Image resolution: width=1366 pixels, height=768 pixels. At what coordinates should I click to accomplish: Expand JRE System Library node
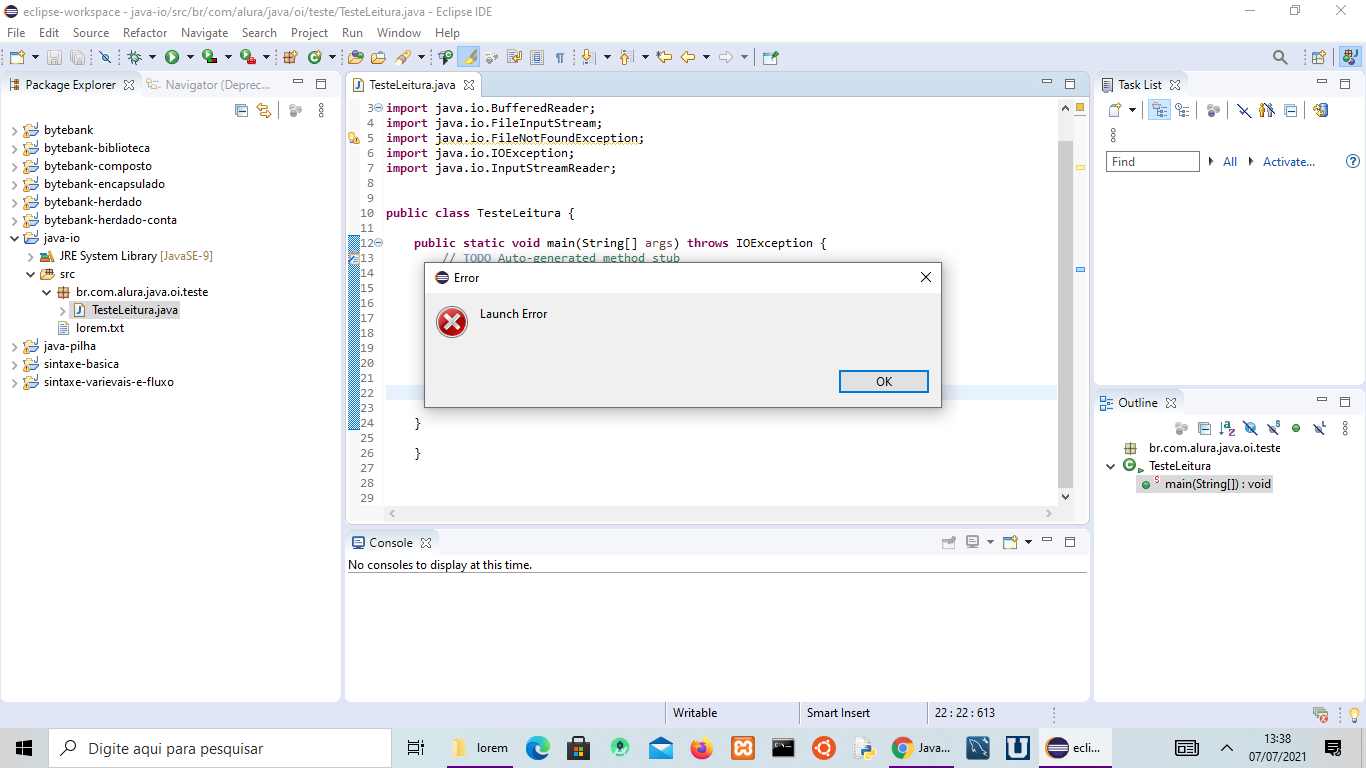click(x=30, y=256)
